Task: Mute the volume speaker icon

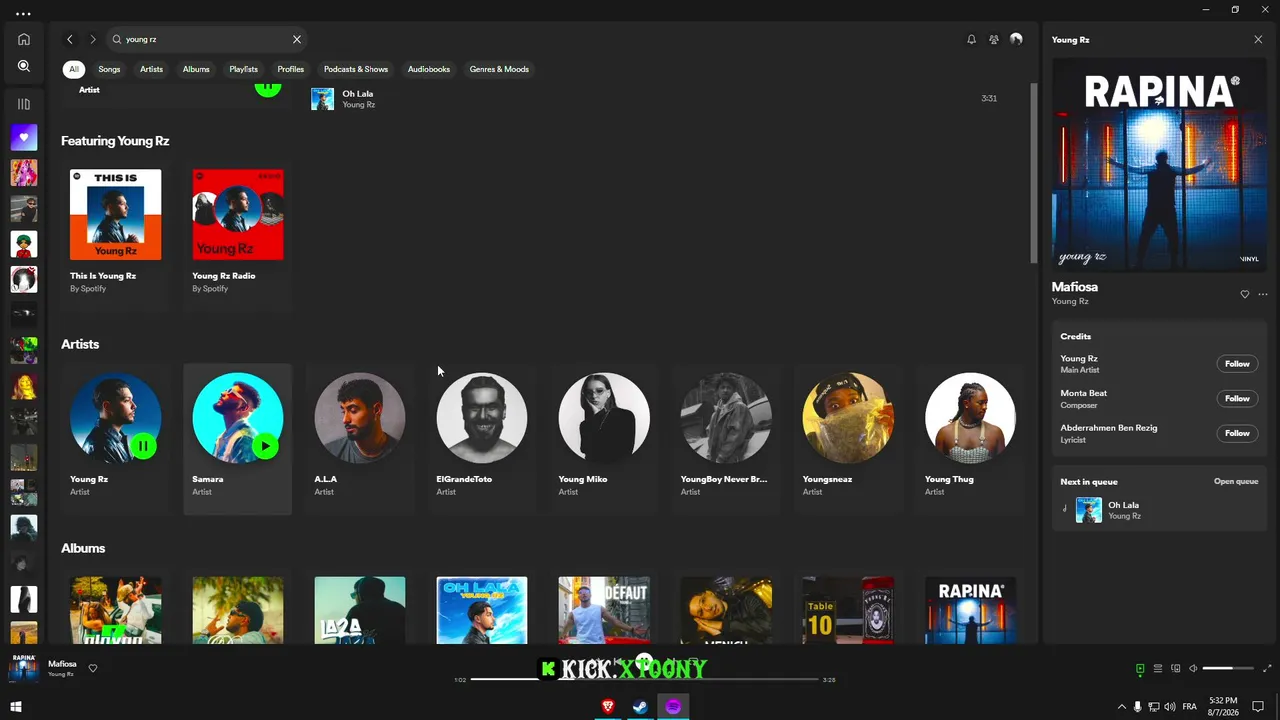Action: [x=1193, y=669]
